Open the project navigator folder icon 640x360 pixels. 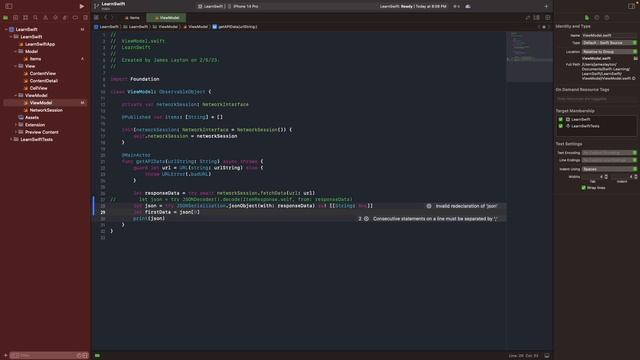5,18
